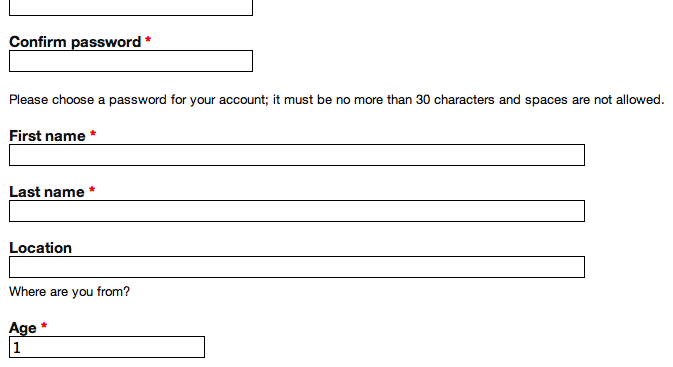
Task: Click the Confirm password label
Action: point(75,42)
